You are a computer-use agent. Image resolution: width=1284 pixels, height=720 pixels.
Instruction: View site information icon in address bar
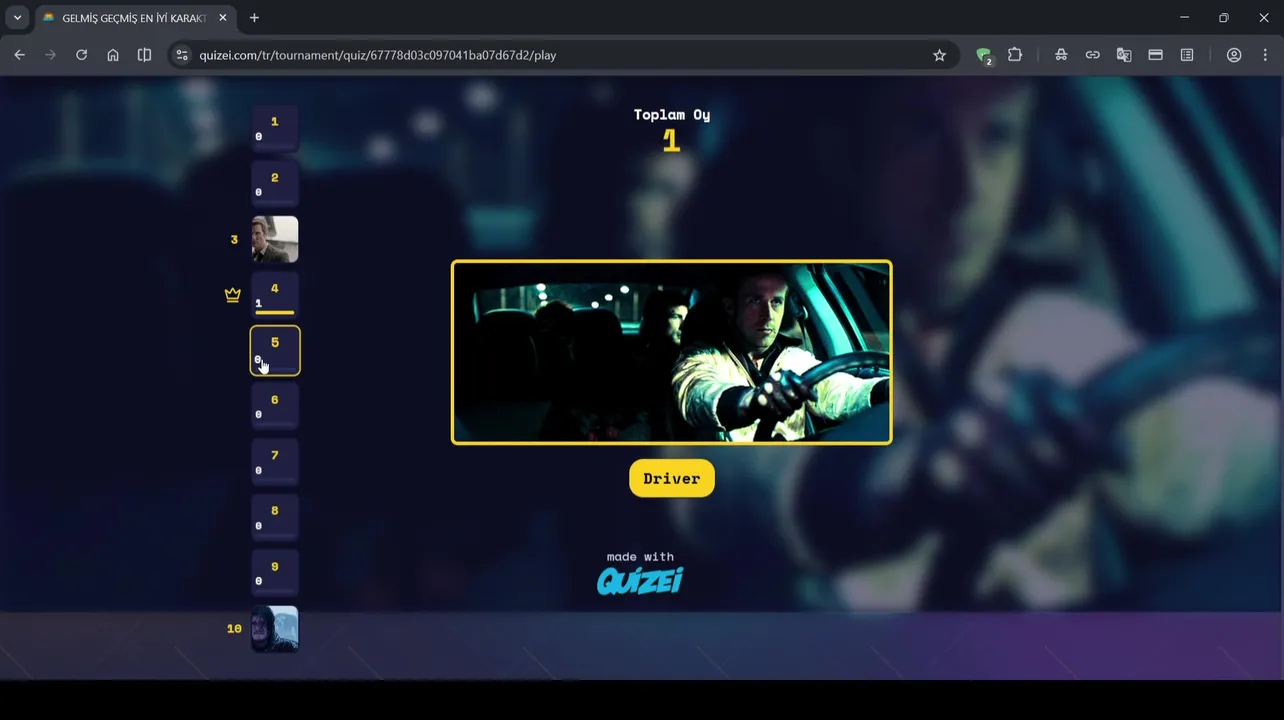click(181, 55)
